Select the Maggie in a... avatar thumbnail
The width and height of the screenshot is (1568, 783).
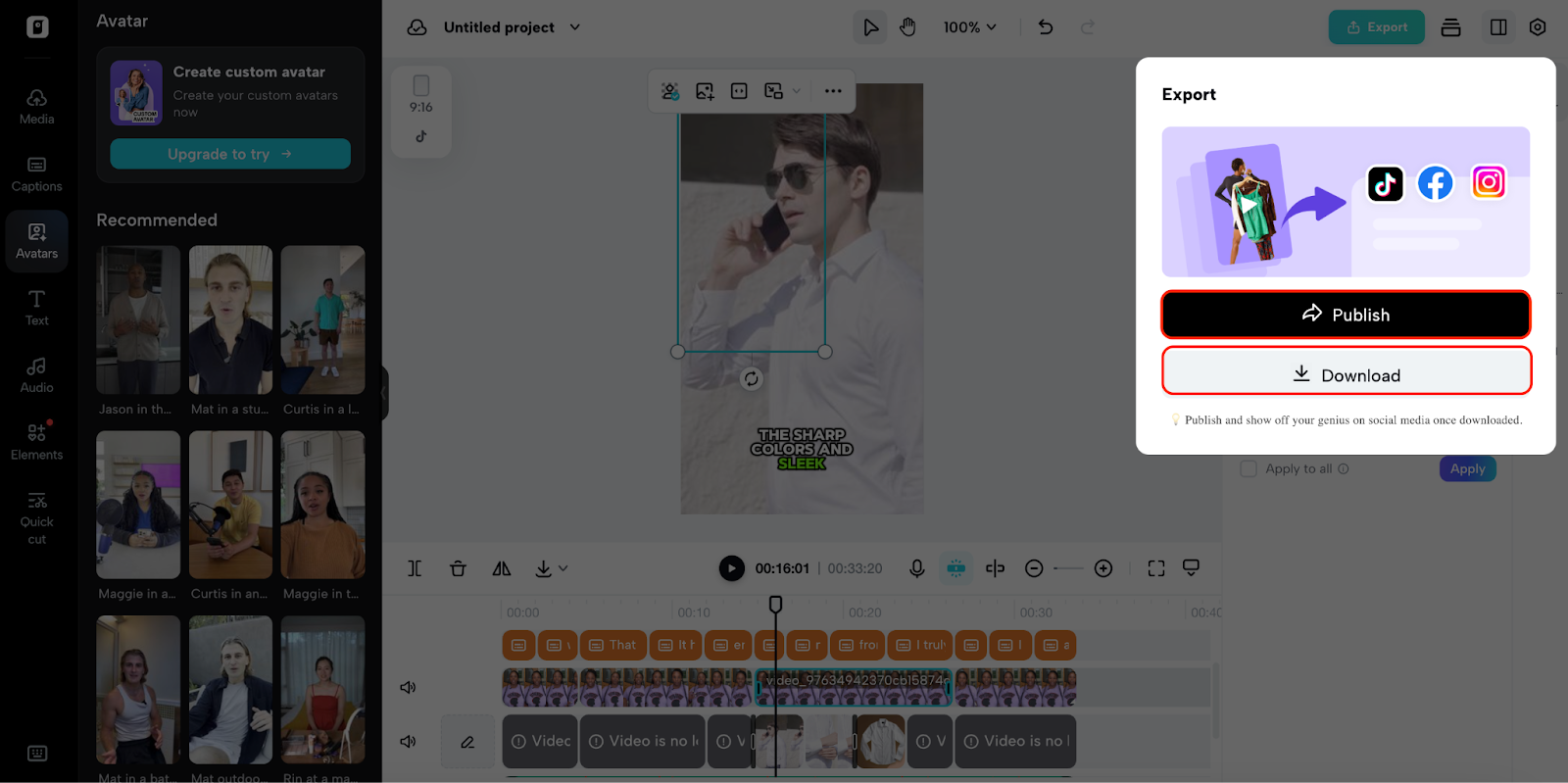(138, 505)
